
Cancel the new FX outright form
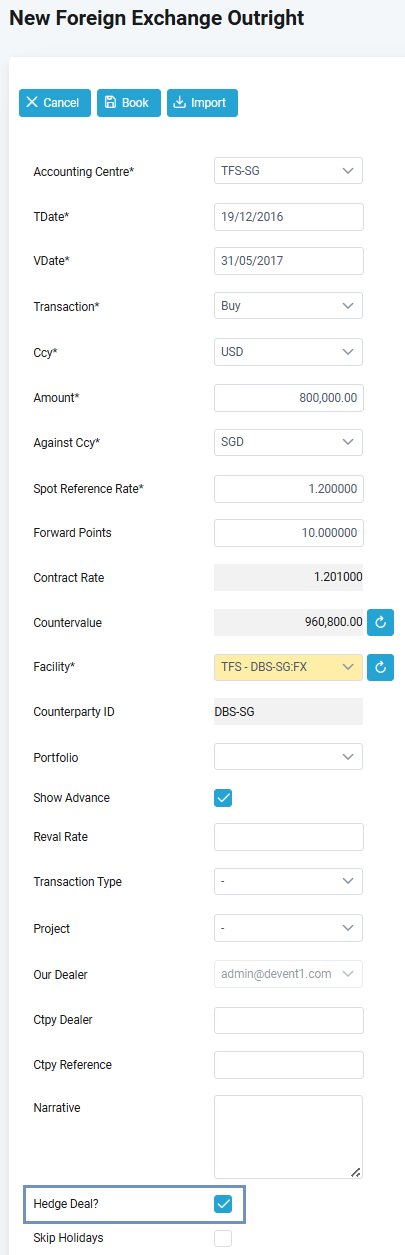point(55,103)
